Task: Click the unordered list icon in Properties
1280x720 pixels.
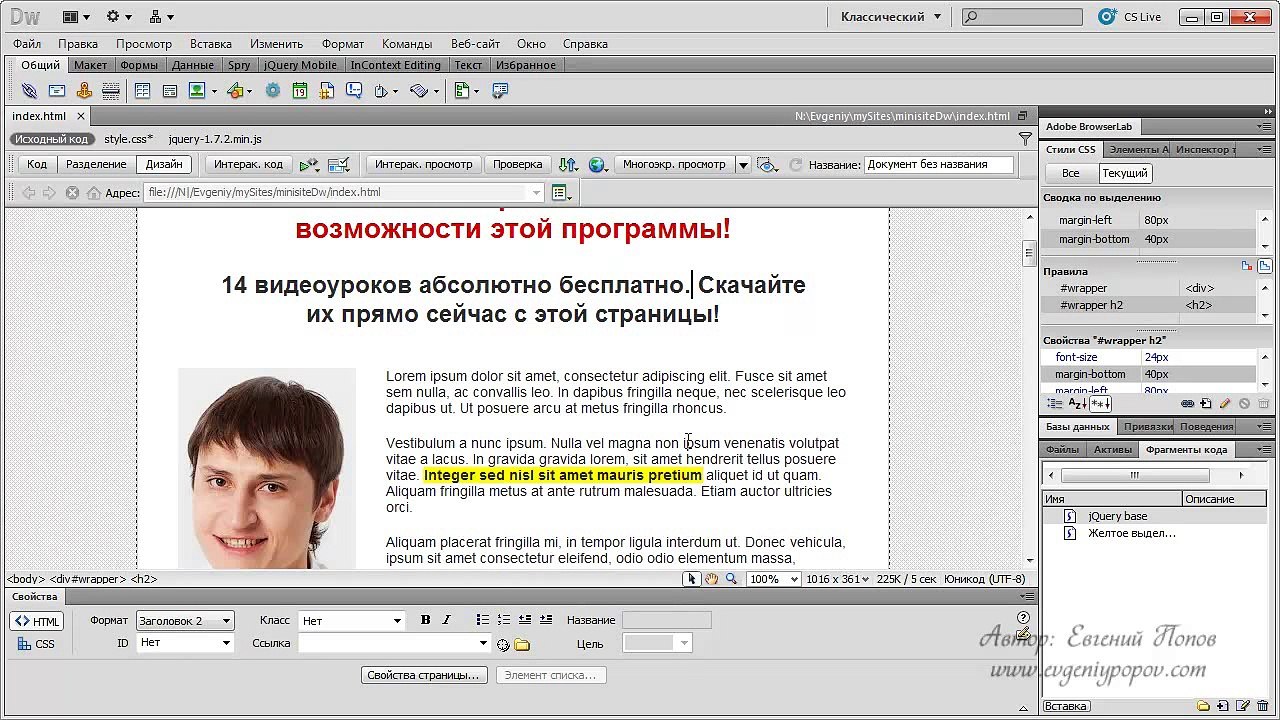Action: pos(483,620)
